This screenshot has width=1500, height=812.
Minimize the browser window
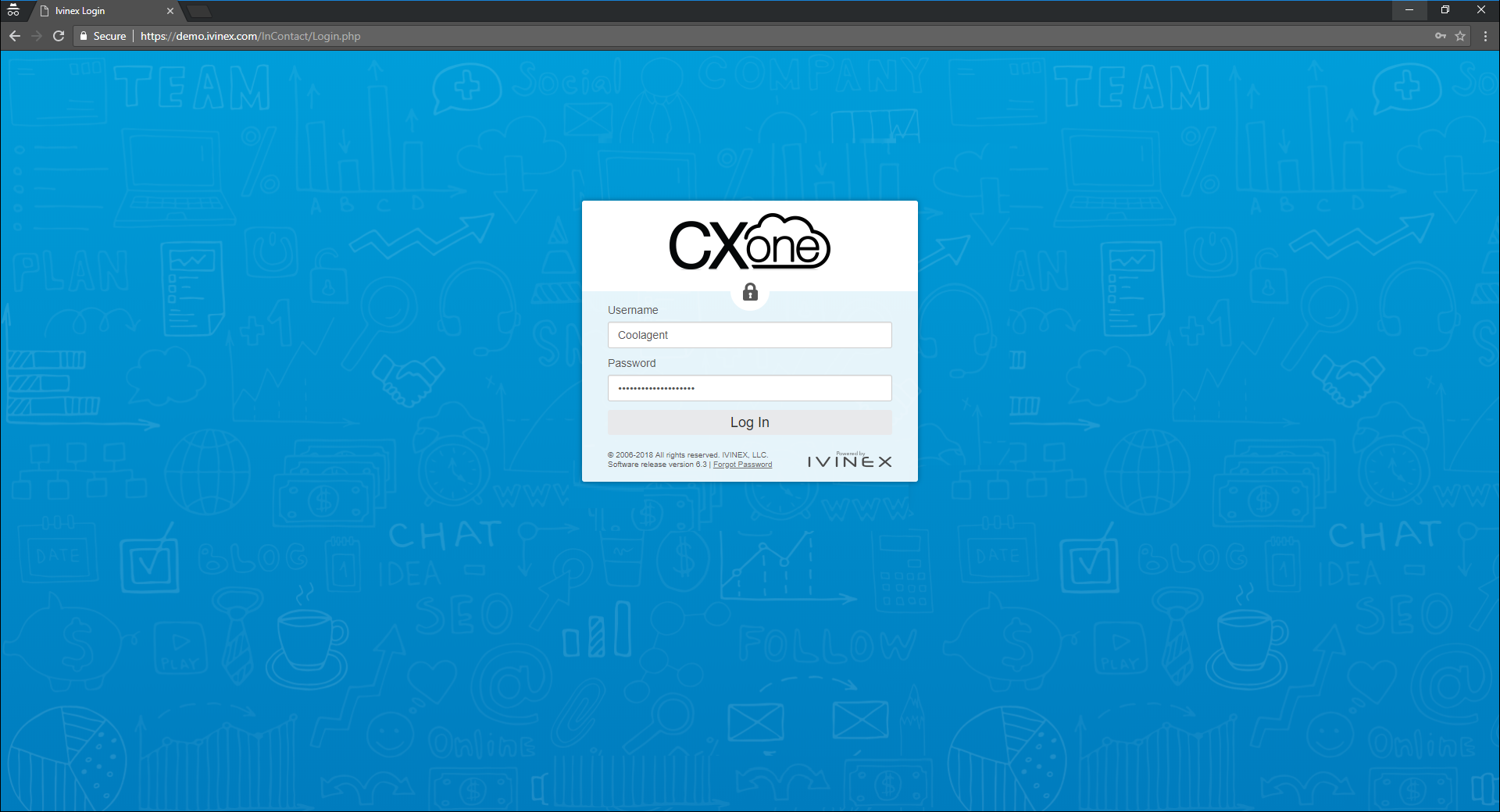pos(1409,10)
